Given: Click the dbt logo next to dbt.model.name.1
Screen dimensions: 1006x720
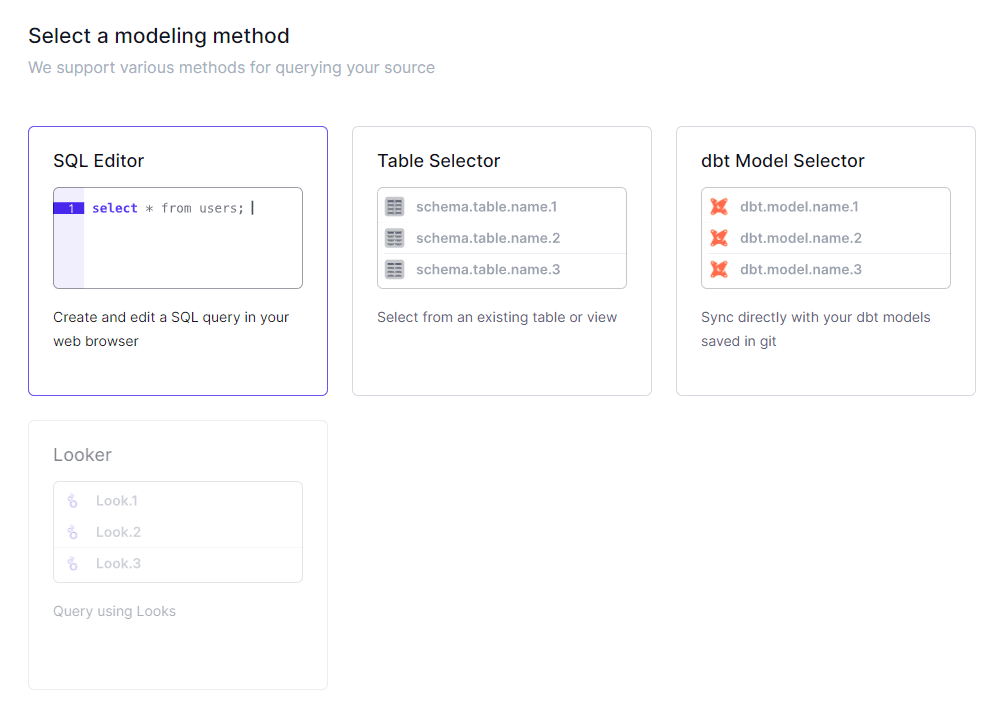Looking at the screenshot, I should click(x=719, y=207).
